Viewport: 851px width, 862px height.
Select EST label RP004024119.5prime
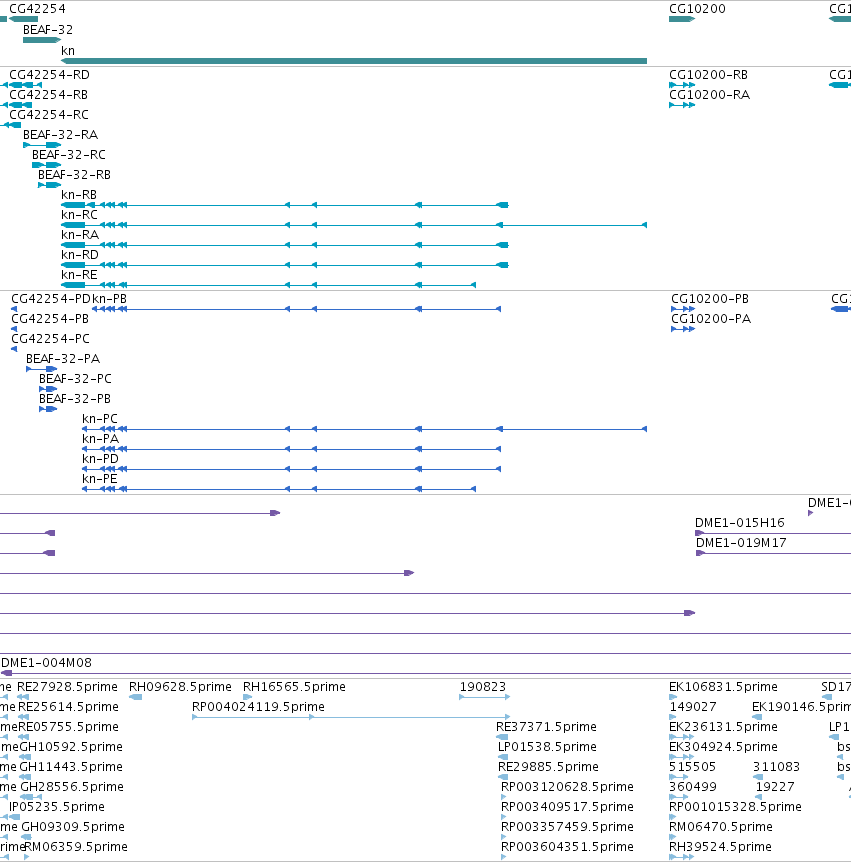(258, 707)
